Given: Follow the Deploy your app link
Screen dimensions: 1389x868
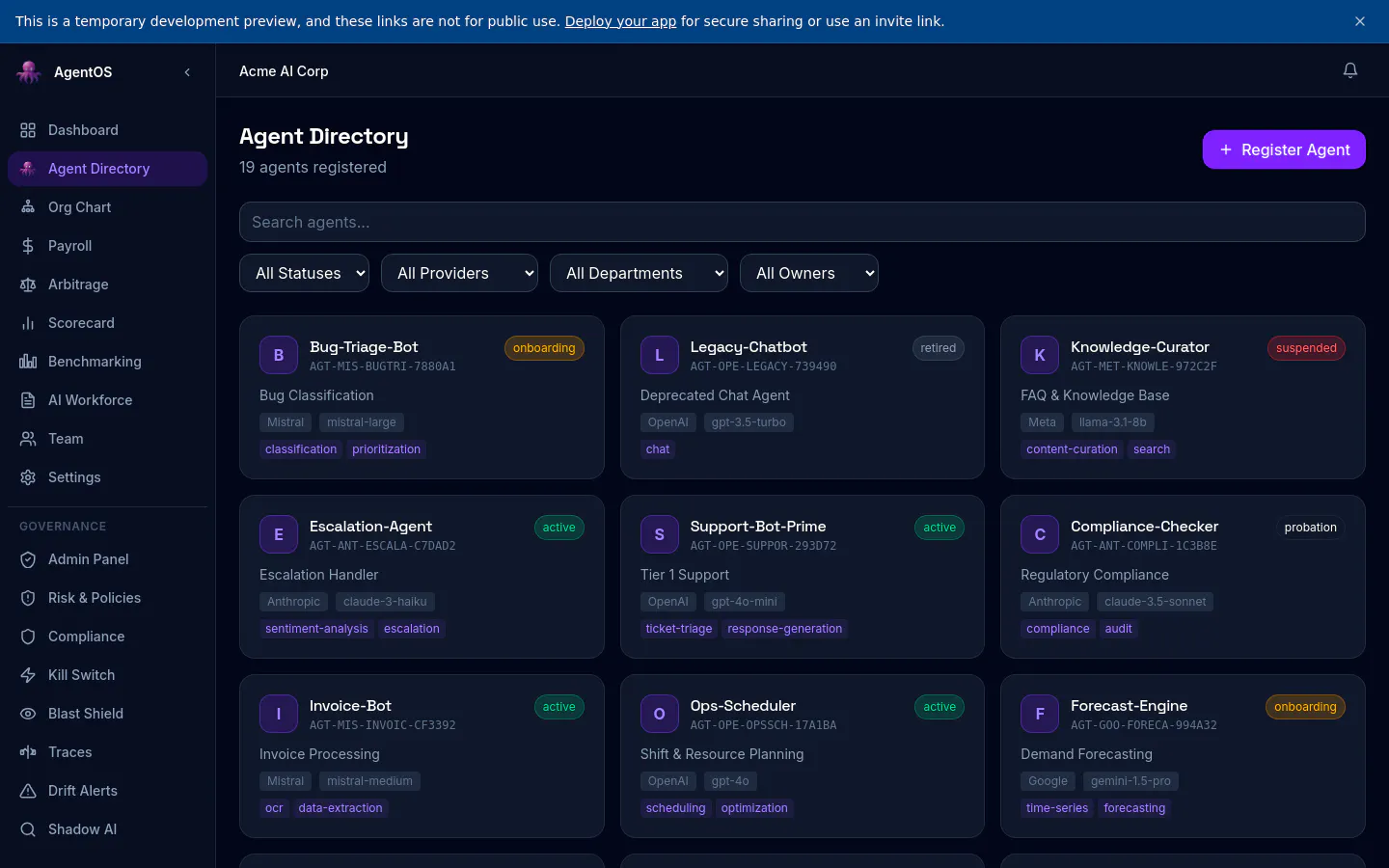Looking at the screenshot, I should 620,21.
